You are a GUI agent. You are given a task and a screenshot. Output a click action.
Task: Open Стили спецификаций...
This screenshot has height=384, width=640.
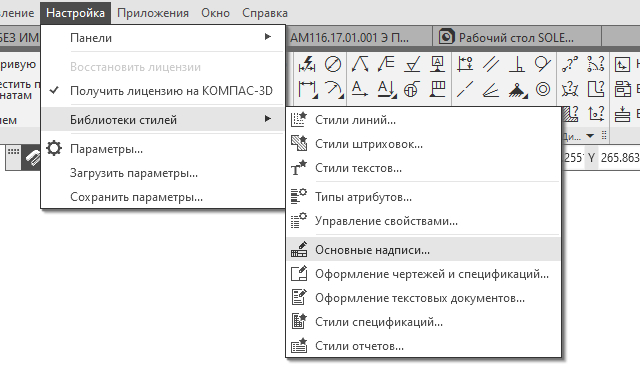pos(424,322)
